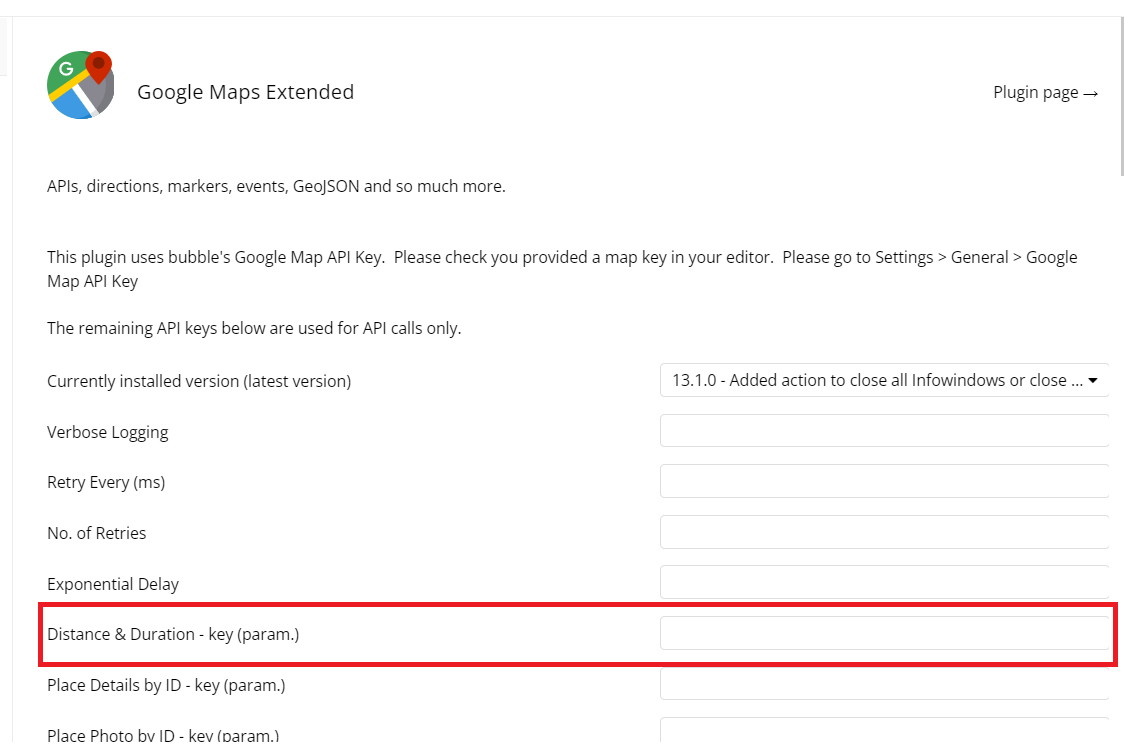Click the Place Photo by ID key field
1124x752 pixels.
[x=884, y=730]
